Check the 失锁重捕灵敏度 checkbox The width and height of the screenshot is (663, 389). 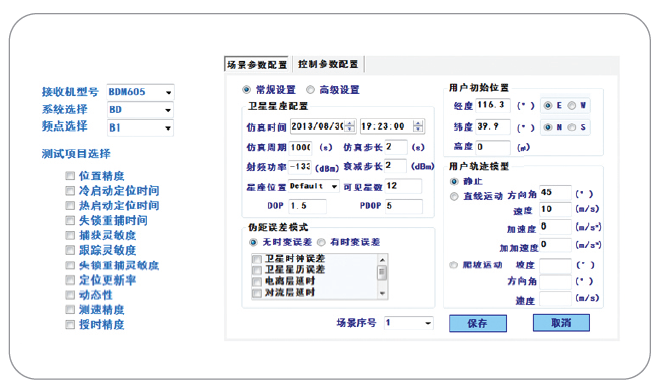[x=70, y=265]
